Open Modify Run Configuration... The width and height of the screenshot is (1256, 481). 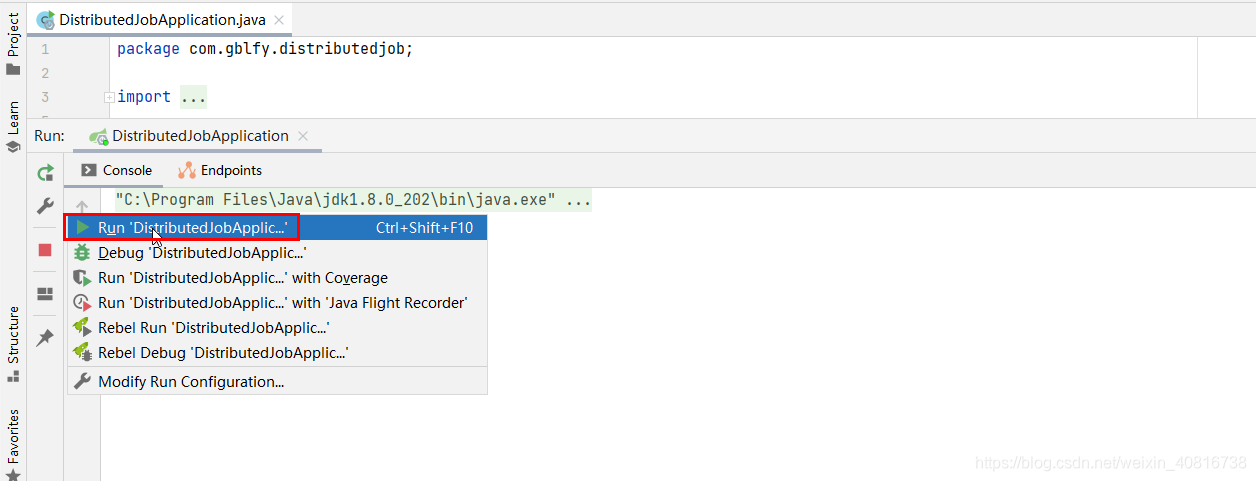[x=277, y=382]
